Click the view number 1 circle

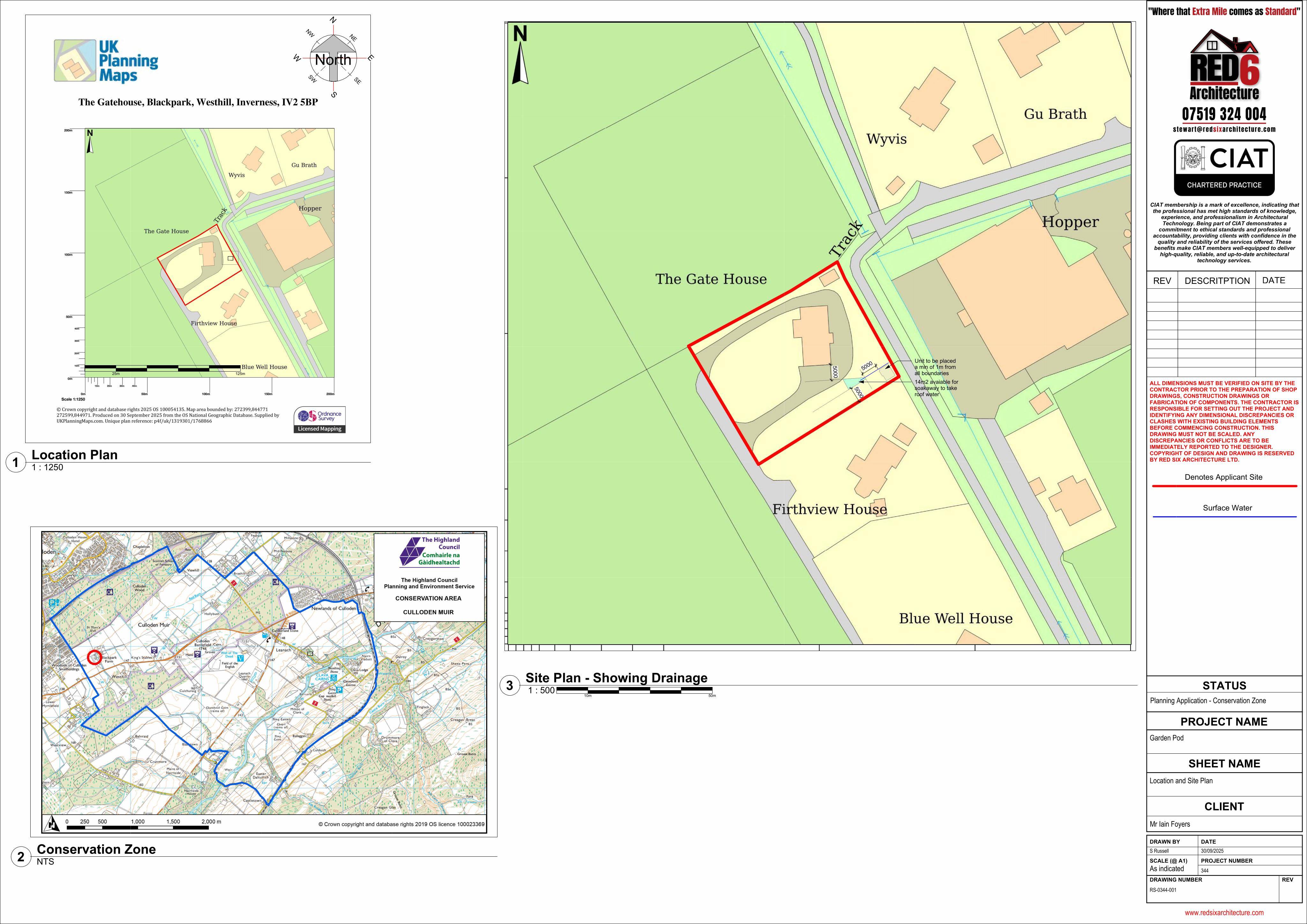15,462
